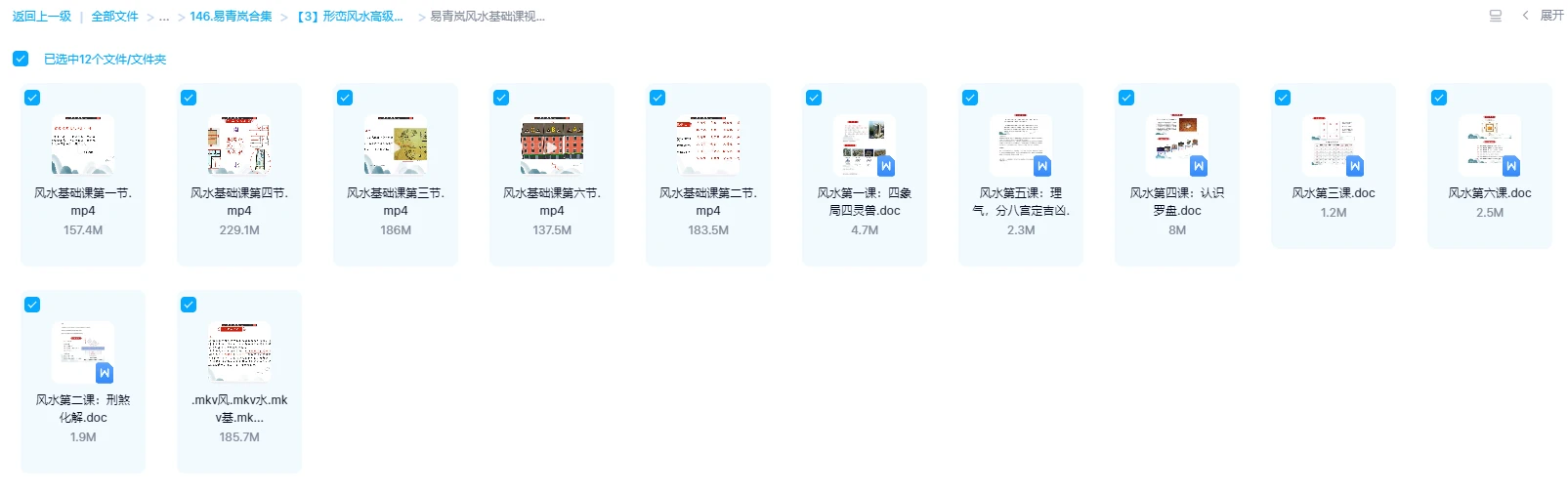The width and height of the screenshot is (1568, 494).
Task: Uncheck the select-all checkbox for 12 files
Action: [21, 59]
